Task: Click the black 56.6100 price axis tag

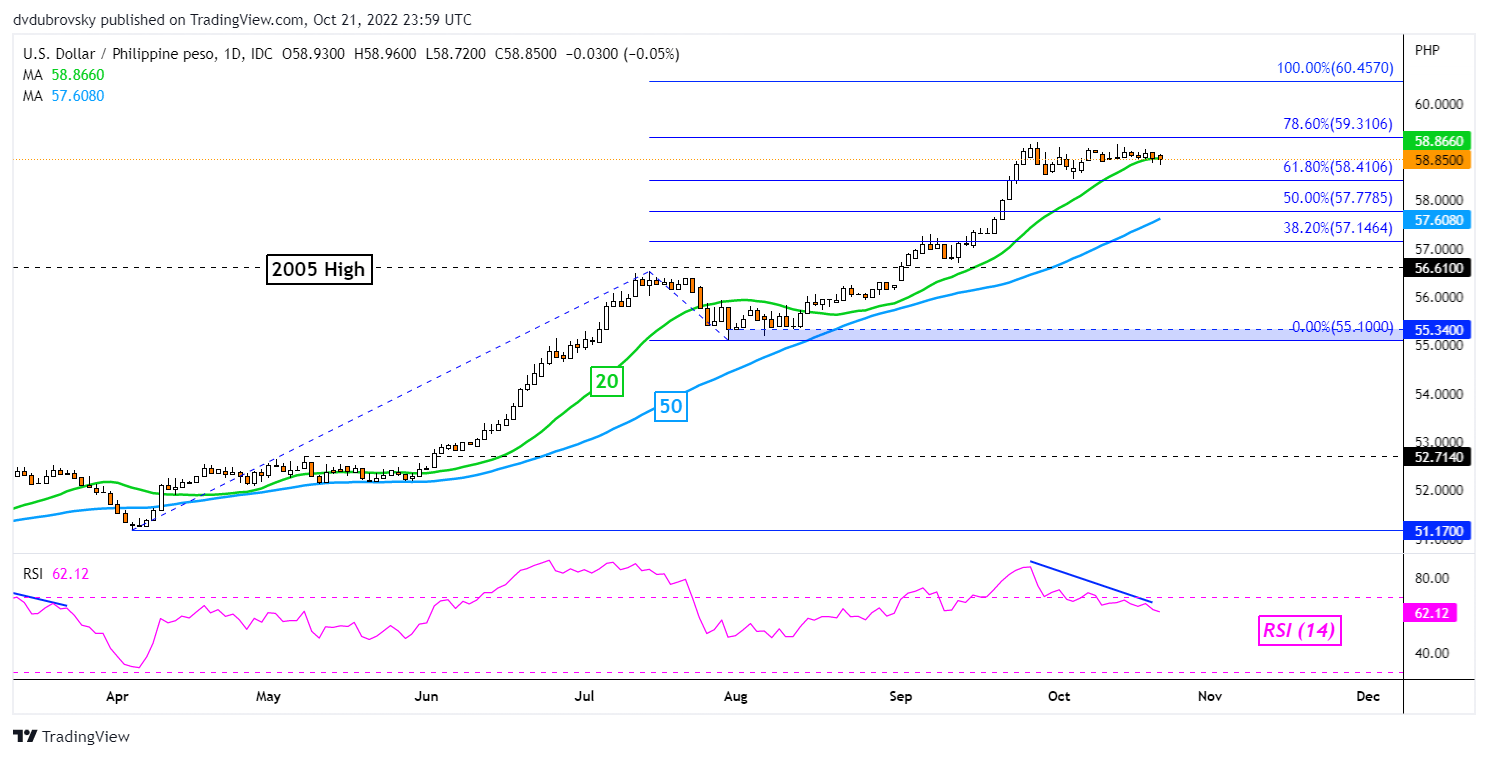Action: [x=1437, y=268]
